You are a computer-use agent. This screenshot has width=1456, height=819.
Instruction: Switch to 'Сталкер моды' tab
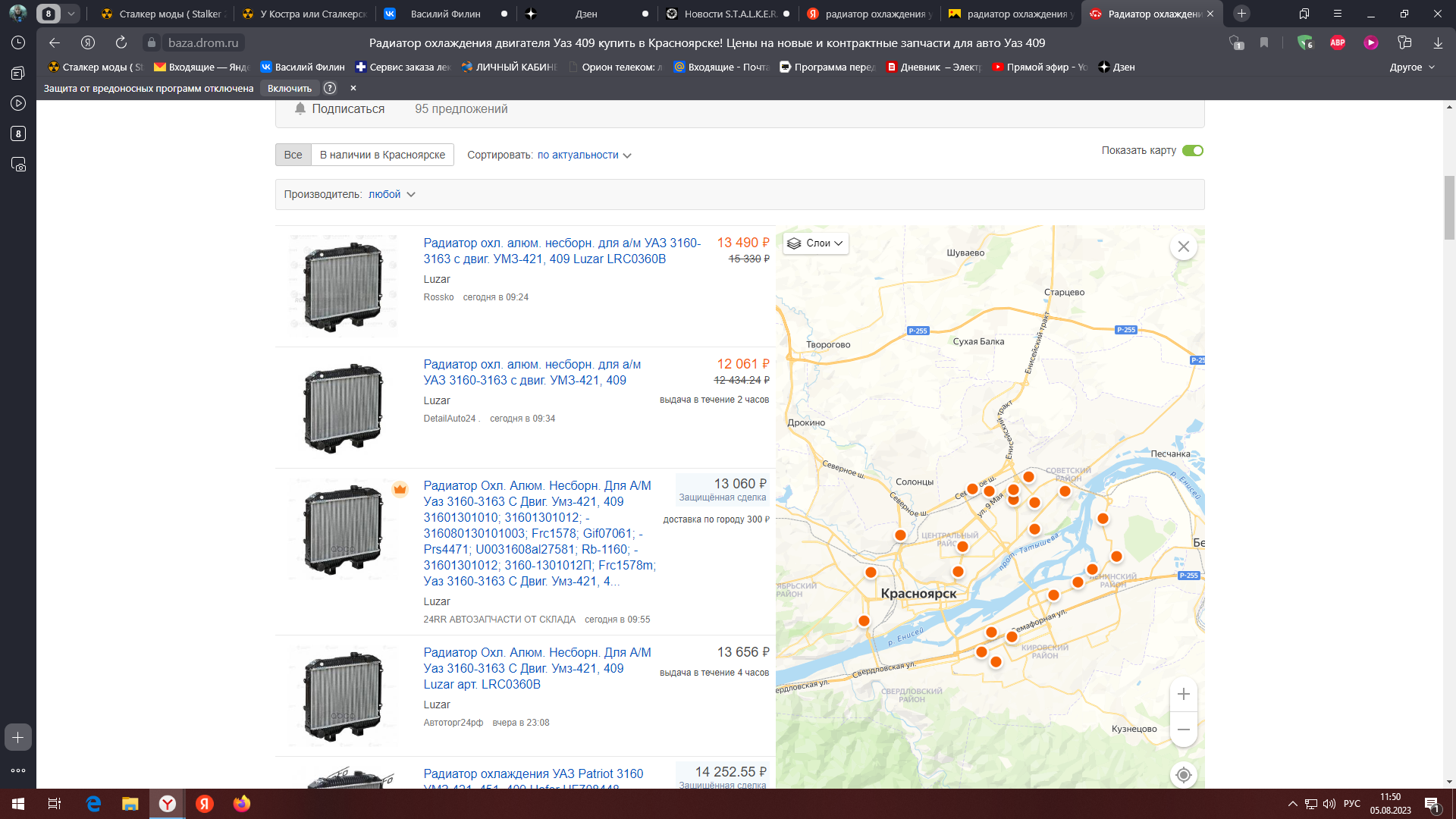pyautogui.click(x=163, y=14)
